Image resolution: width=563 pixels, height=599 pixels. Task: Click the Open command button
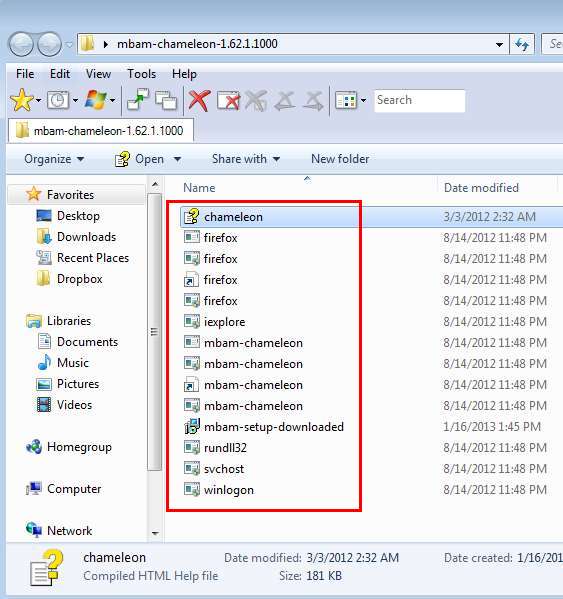point(139,159)
